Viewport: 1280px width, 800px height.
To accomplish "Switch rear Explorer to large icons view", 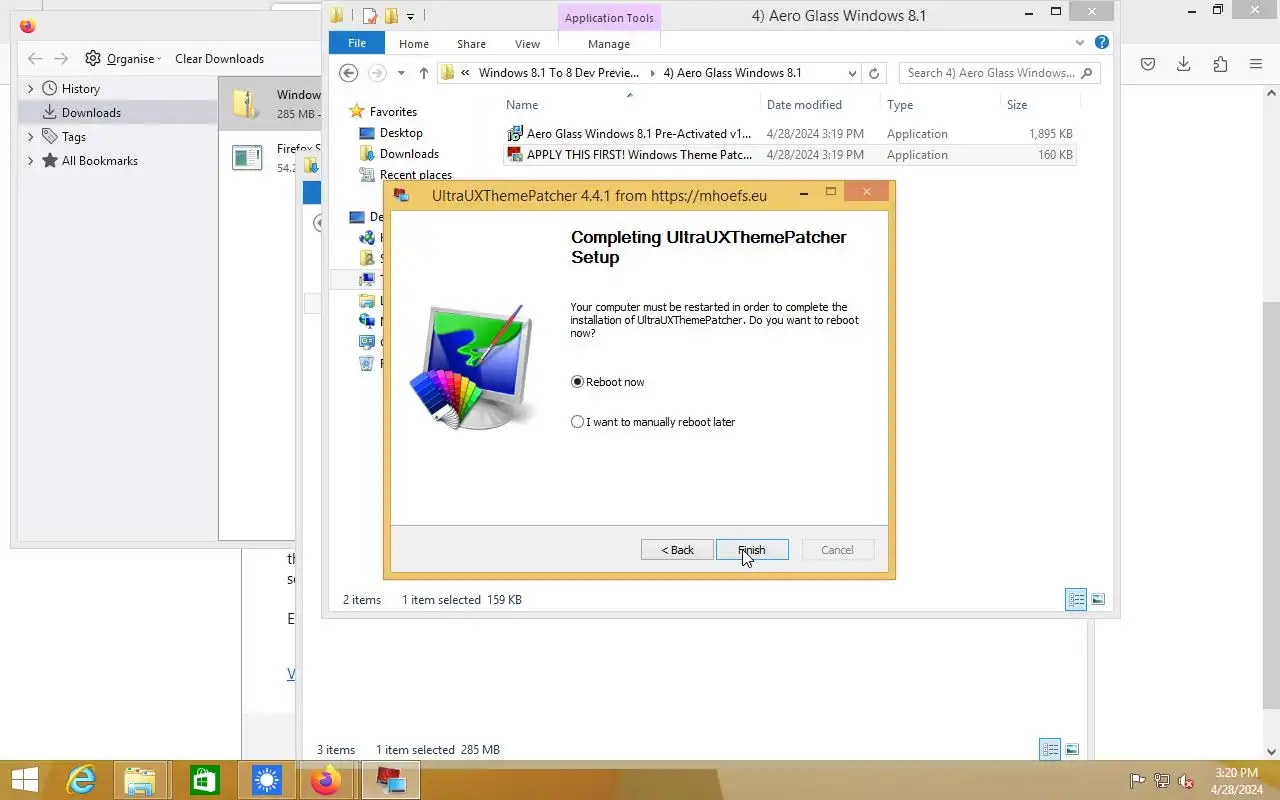I will (1072, 749).
